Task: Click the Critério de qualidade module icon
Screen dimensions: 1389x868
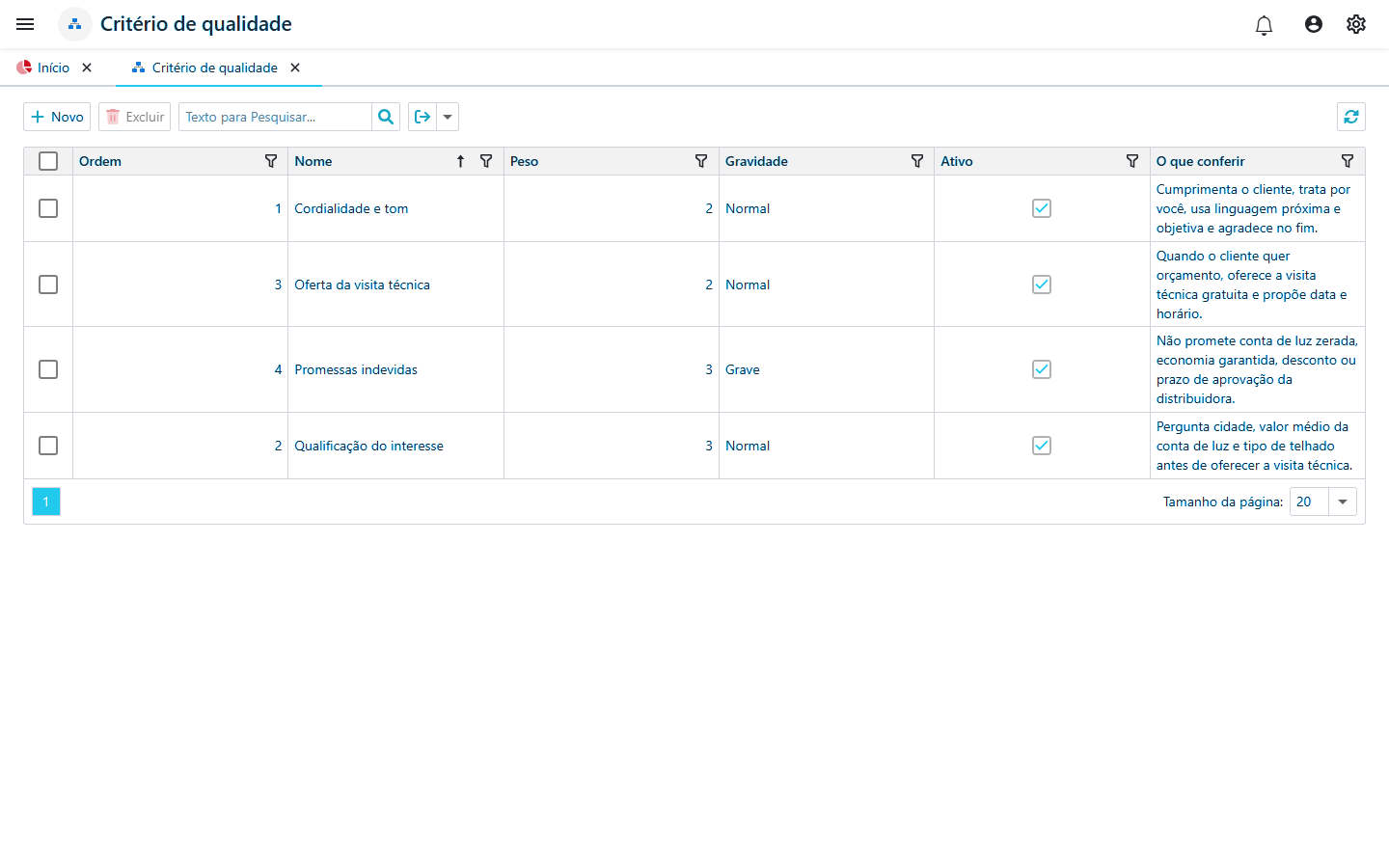Action: [74, 24]
